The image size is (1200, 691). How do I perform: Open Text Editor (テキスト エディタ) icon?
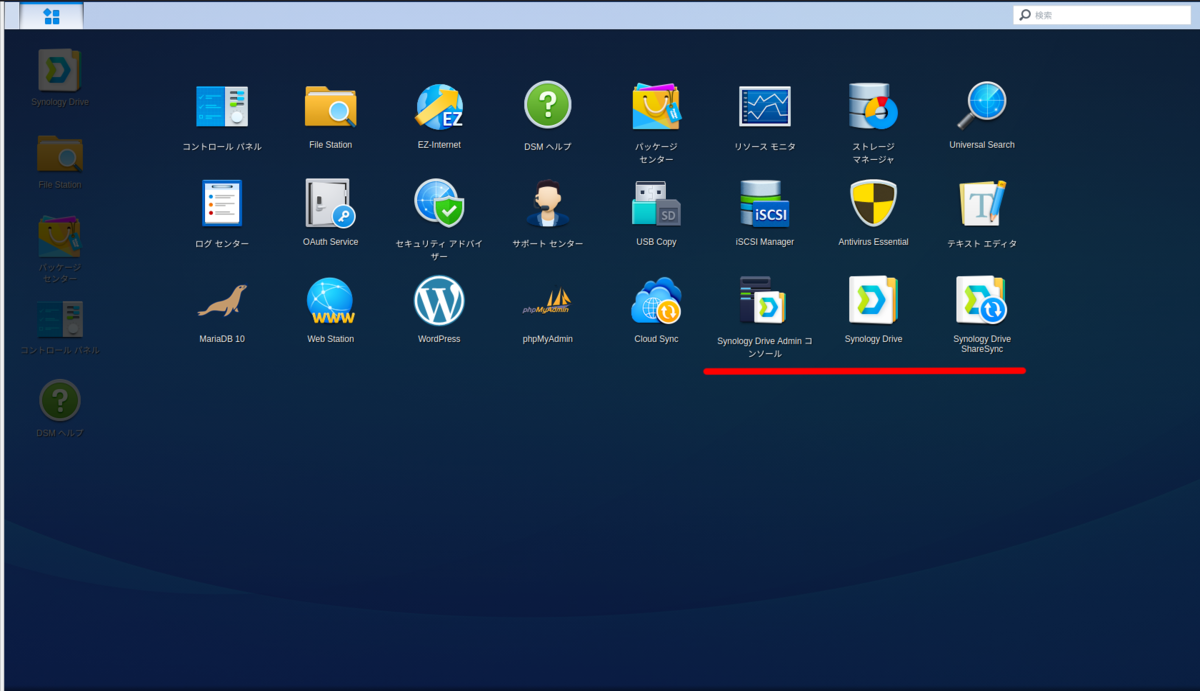tap(982, 203)
